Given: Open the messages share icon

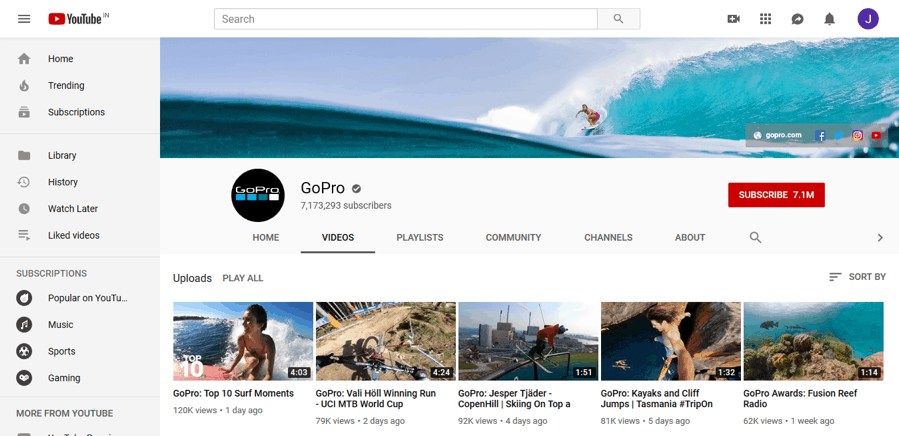Looking at the screenshot, I should 798,19.
